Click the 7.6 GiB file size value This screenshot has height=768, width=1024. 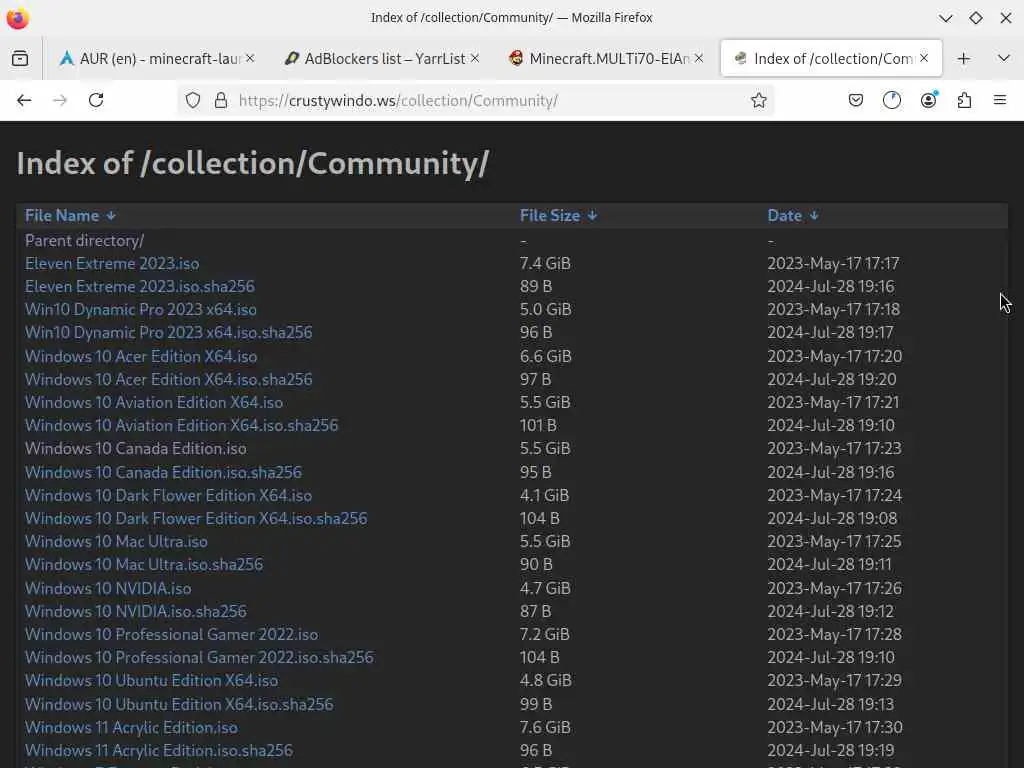545,728
